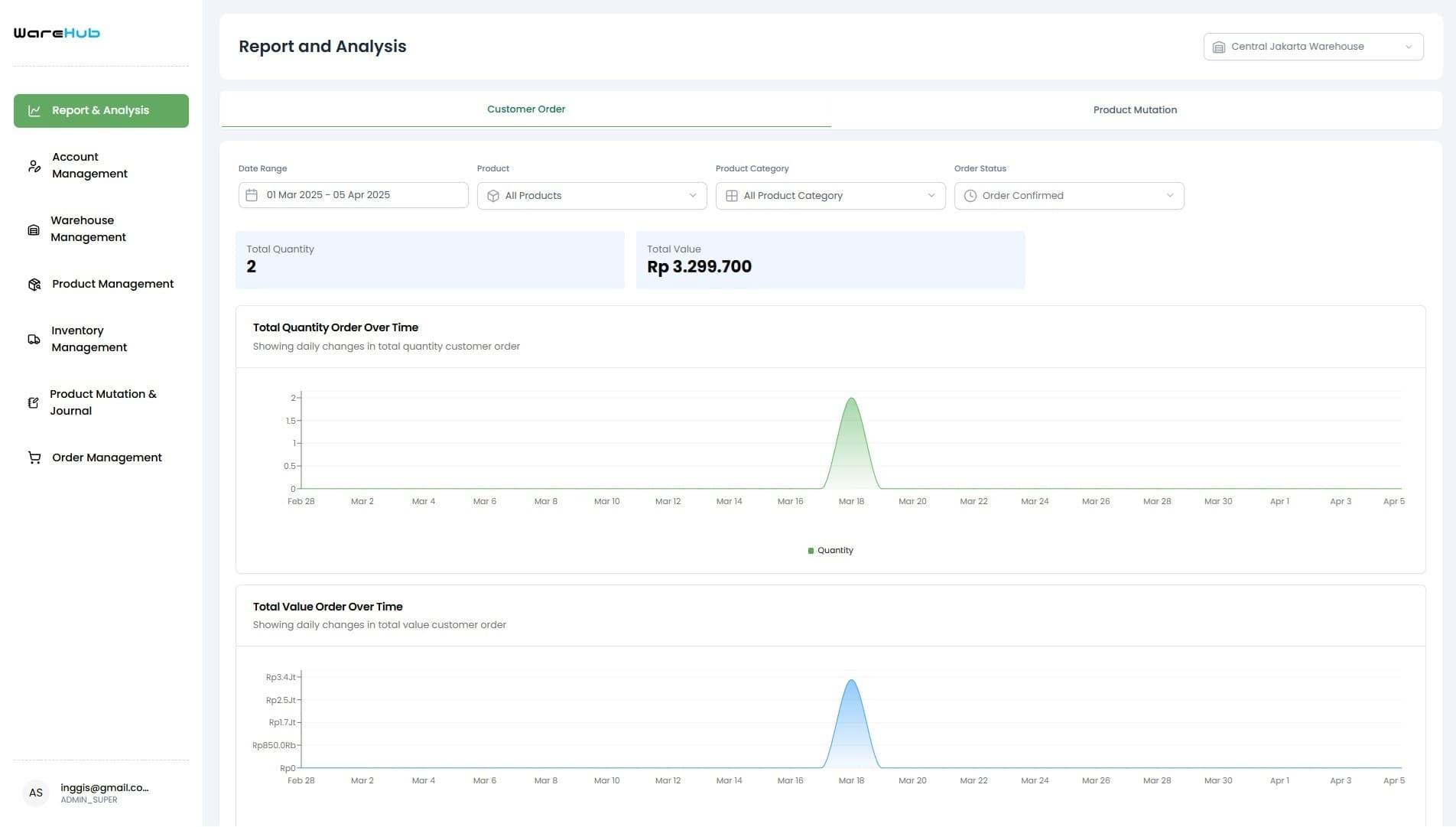Toggle the Quantity series in the legend
Screen dimensions: 1456x827
click(830, 550)
